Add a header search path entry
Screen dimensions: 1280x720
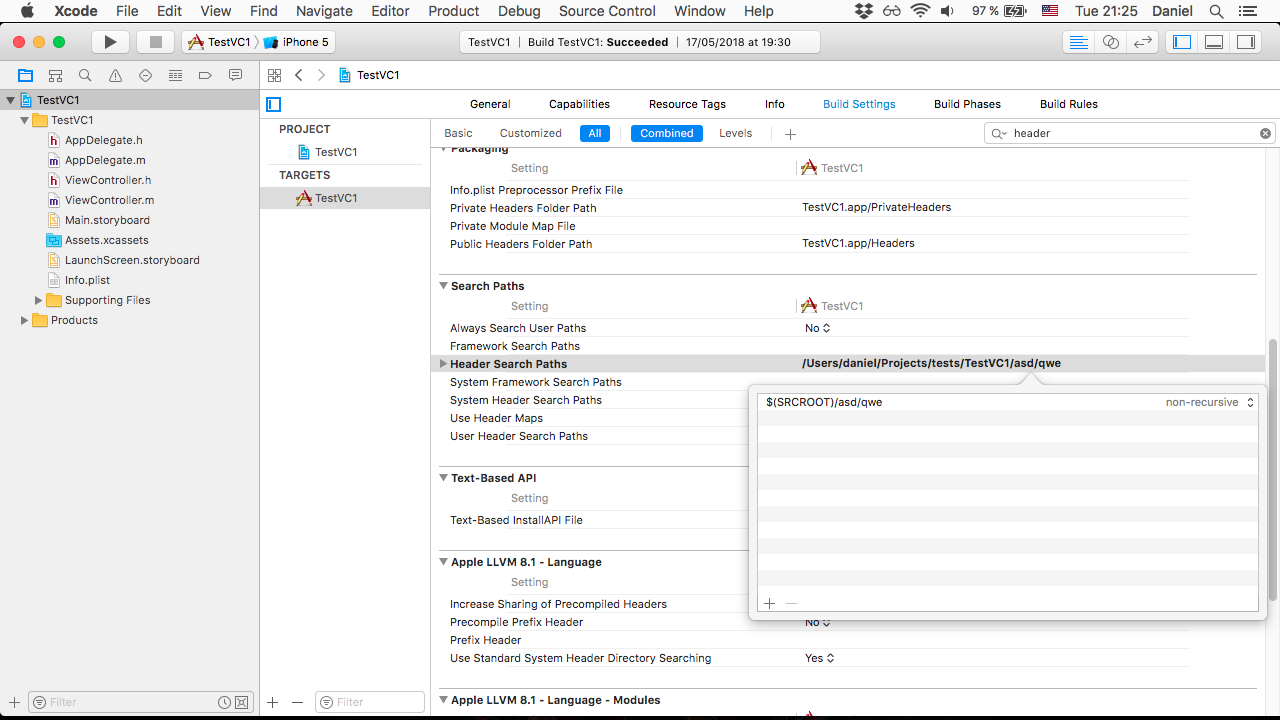tap(769, 603)
